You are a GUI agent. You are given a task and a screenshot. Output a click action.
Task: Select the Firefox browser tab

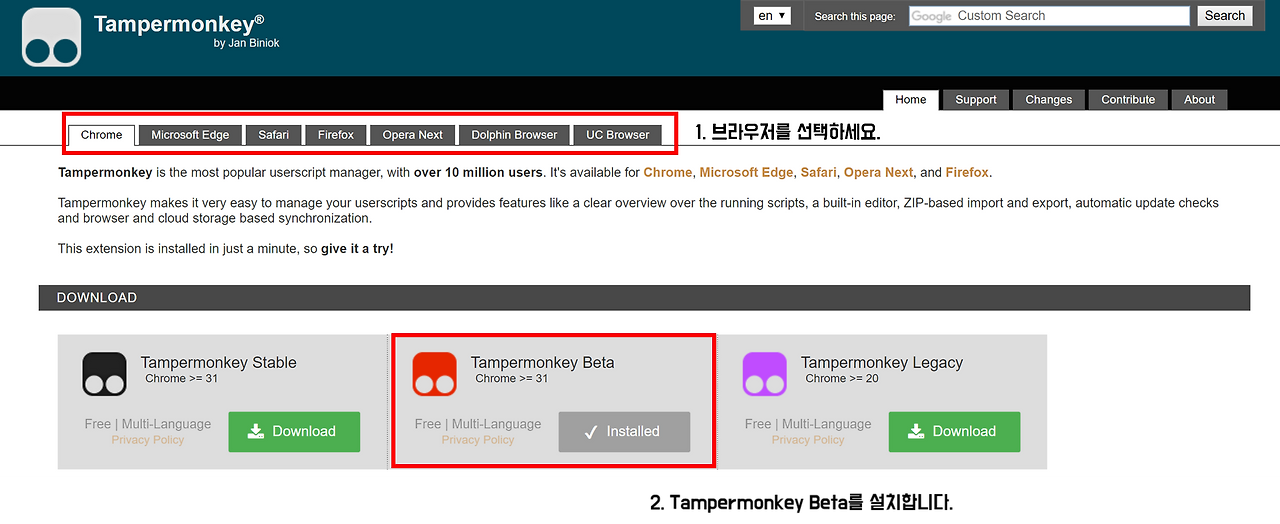coord(336,135)
